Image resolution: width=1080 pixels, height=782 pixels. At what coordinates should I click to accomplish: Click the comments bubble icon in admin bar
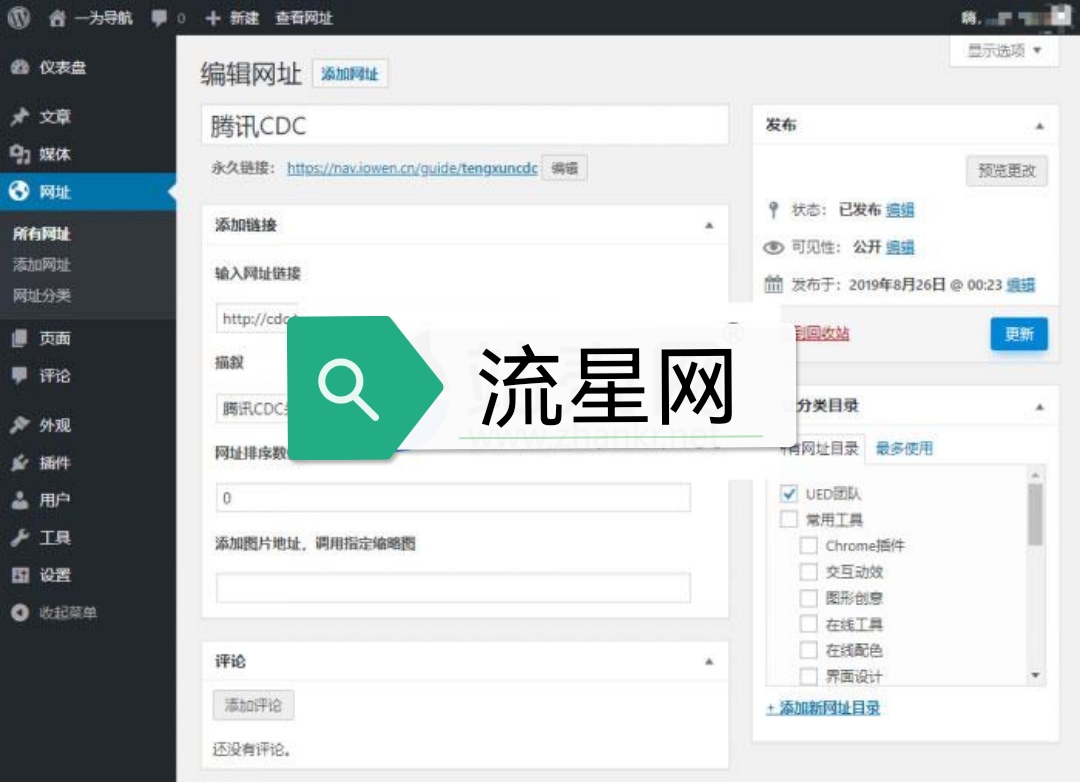click(159, 18)
